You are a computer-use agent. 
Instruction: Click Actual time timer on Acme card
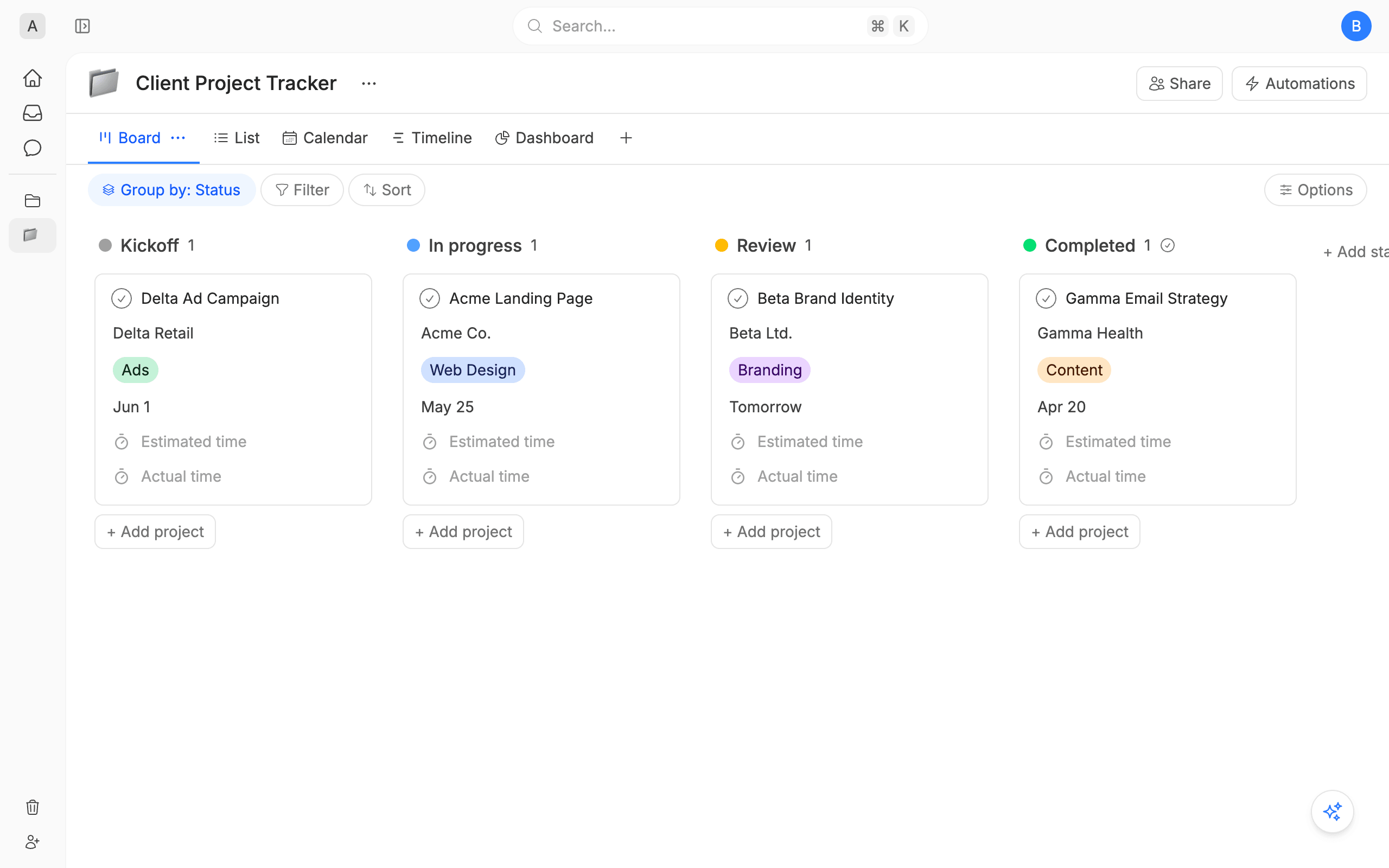(x=430, y=476)
